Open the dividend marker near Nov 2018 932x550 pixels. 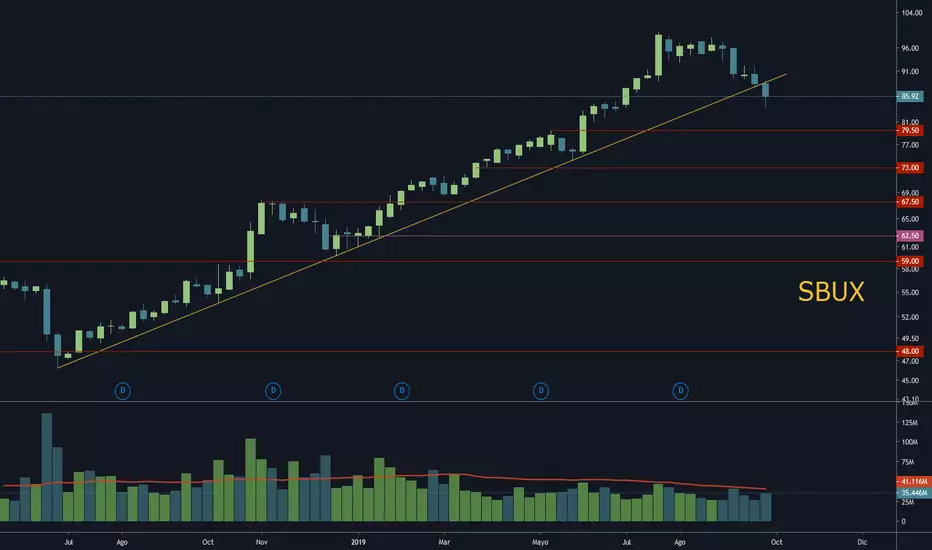tap(273, 391)
